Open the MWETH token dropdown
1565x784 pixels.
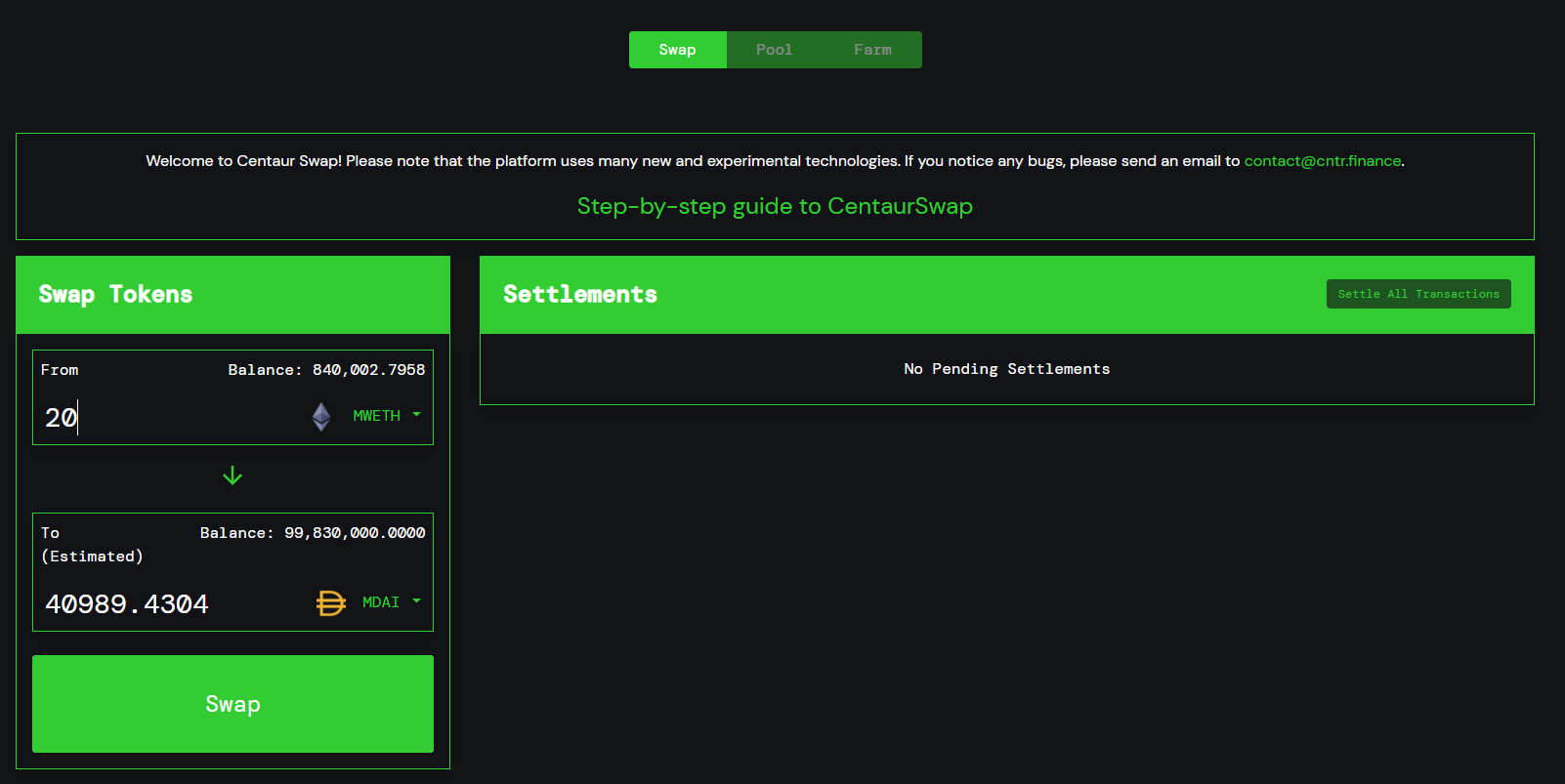point(387,416)
